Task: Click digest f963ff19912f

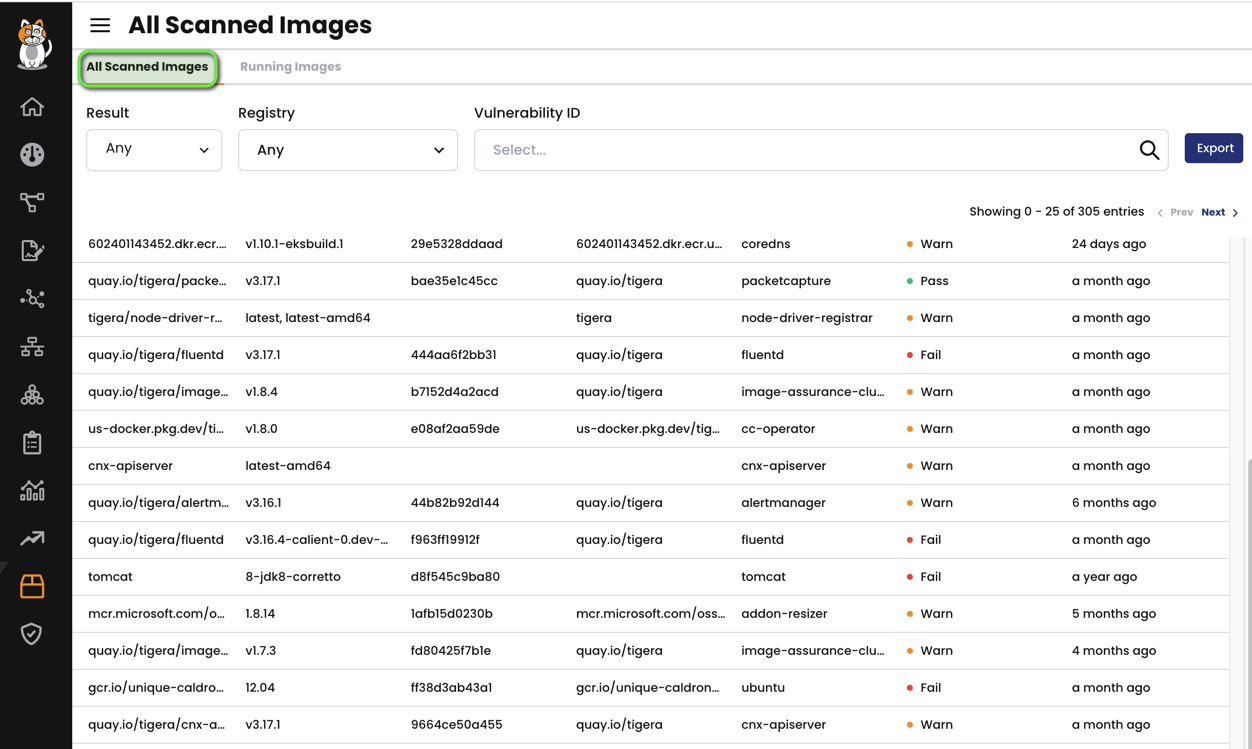Action: coord(445,540)
